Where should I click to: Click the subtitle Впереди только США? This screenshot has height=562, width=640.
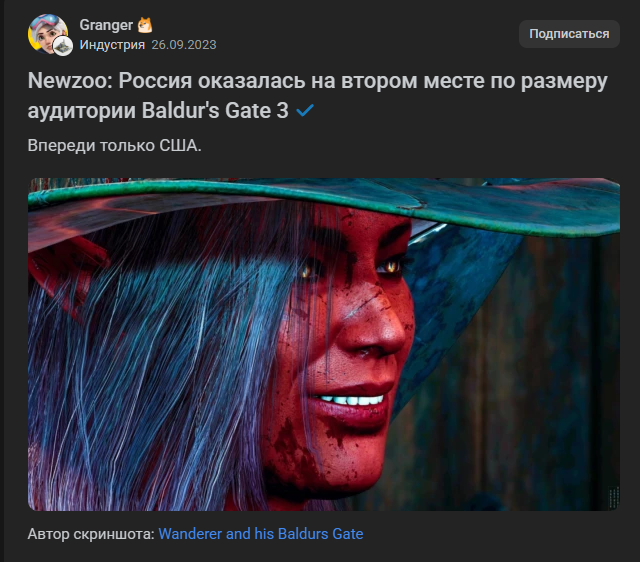tap(114, 145)
